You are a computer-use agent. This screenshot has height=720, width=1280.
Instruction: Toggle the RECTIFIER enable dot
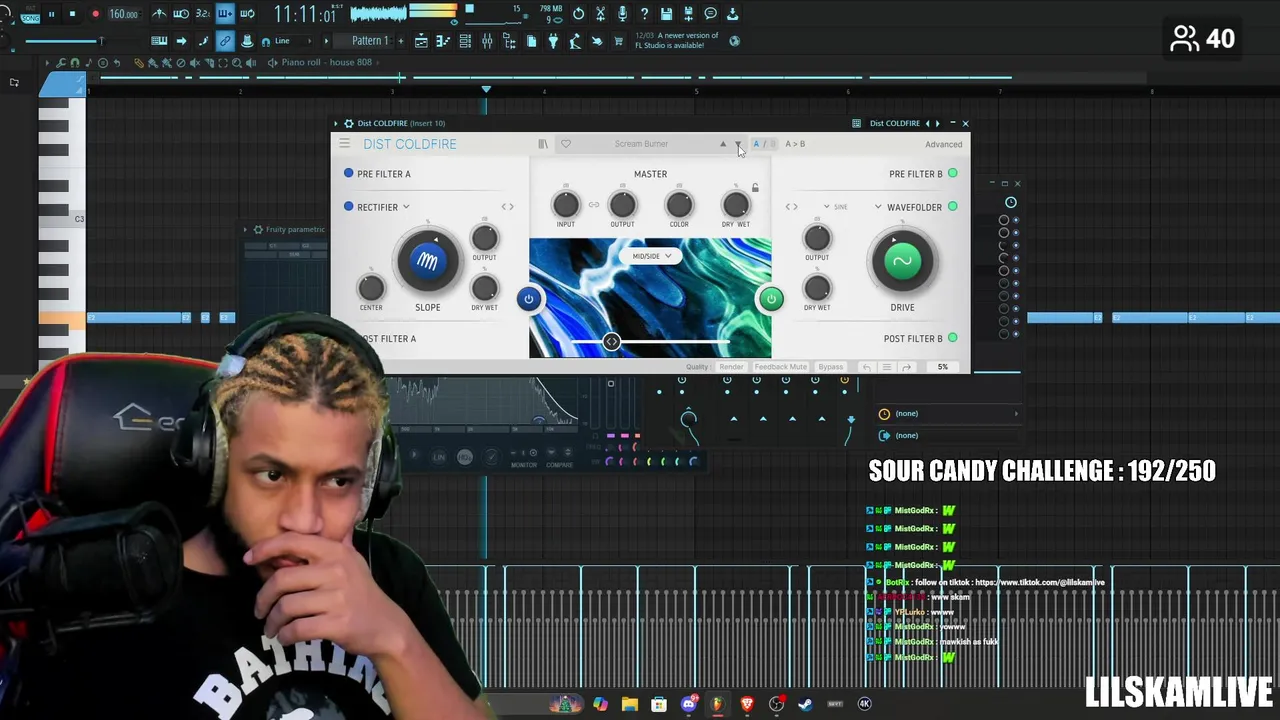[349, 206]
